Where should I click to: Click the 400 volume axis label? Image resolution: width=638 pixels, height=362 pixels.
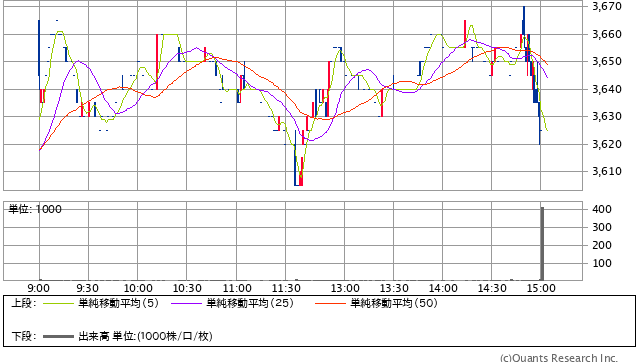[602, 209]
